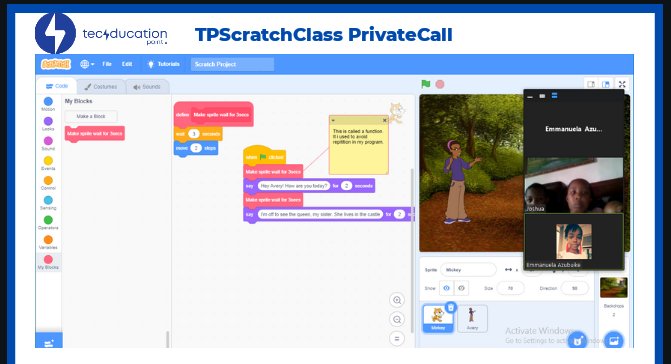Click the move steps value field

196,148
